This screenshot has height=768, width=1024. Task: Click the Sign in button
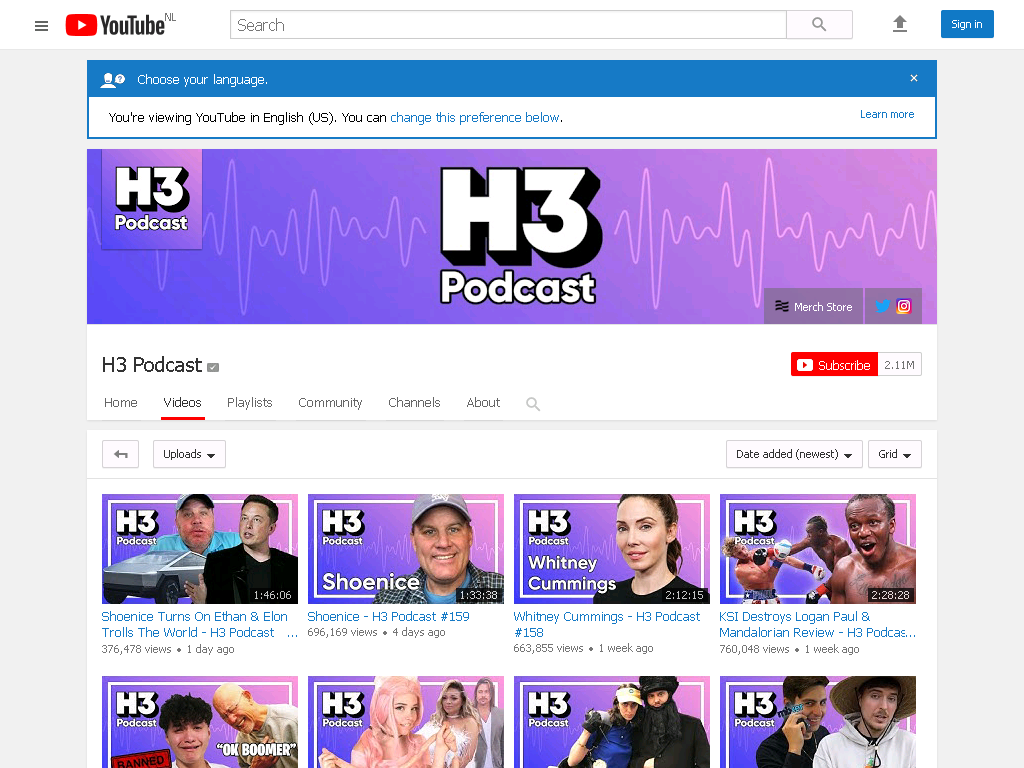point(967,24)
